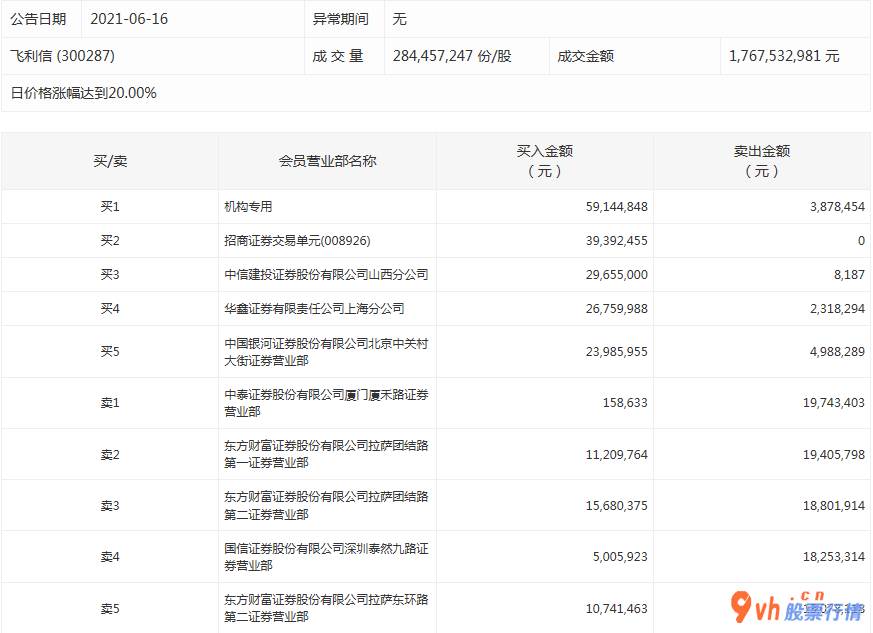
Task: Select 招商证券交易单元(008926)
Action: 297,241
